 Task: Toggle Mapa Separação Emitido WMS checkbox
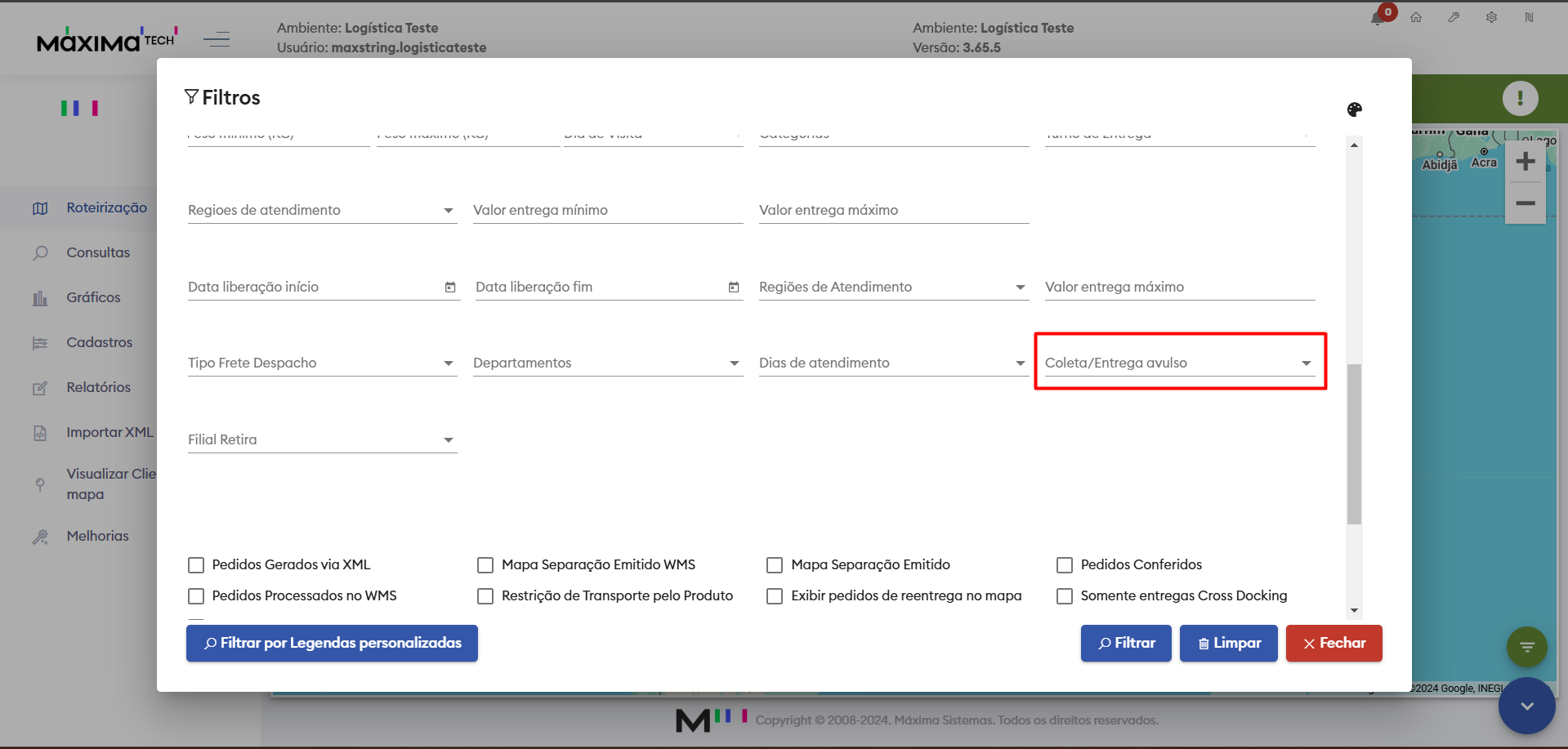(x=485, y=565)
